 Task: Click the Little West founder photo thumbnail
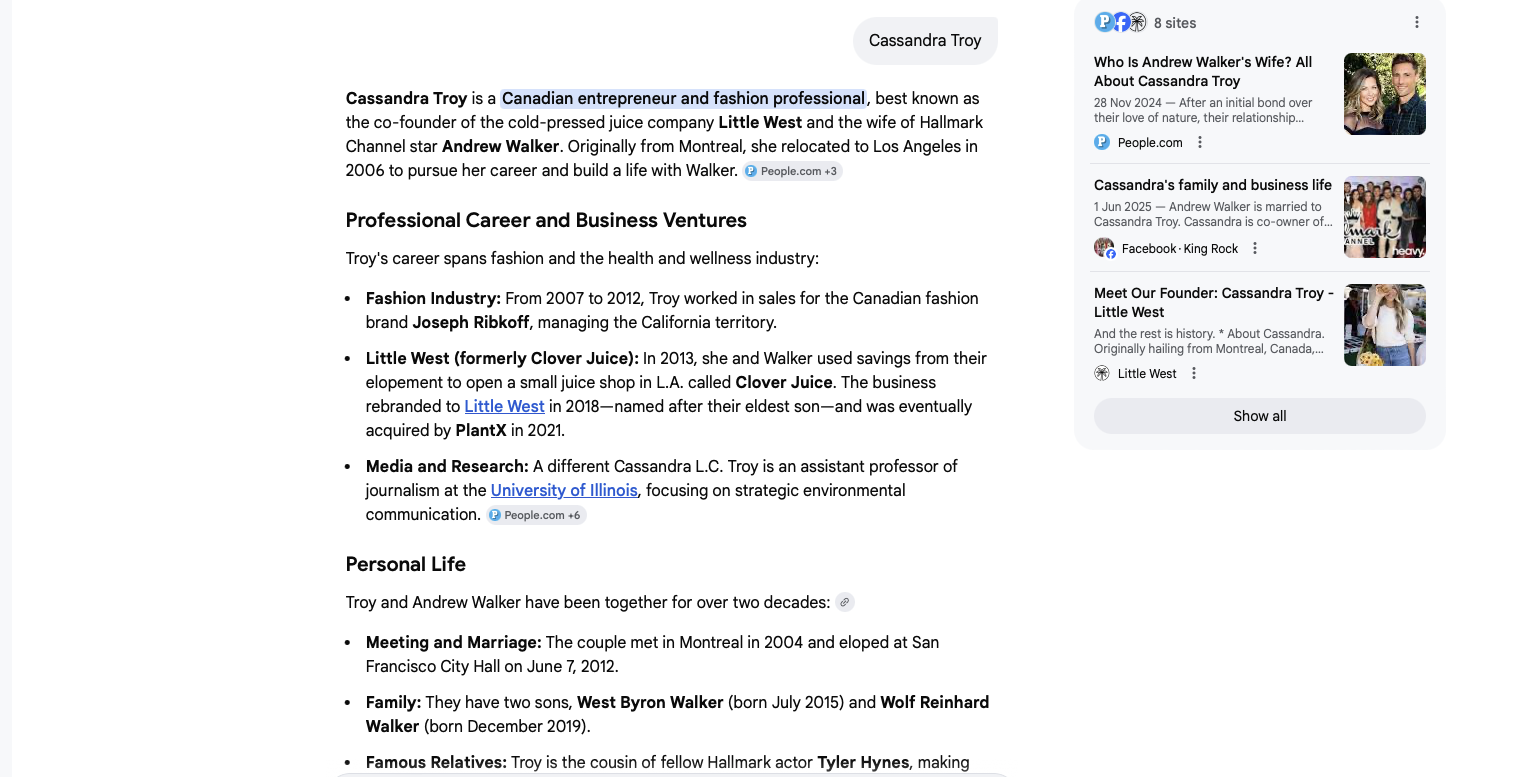tap(1384, 325)
